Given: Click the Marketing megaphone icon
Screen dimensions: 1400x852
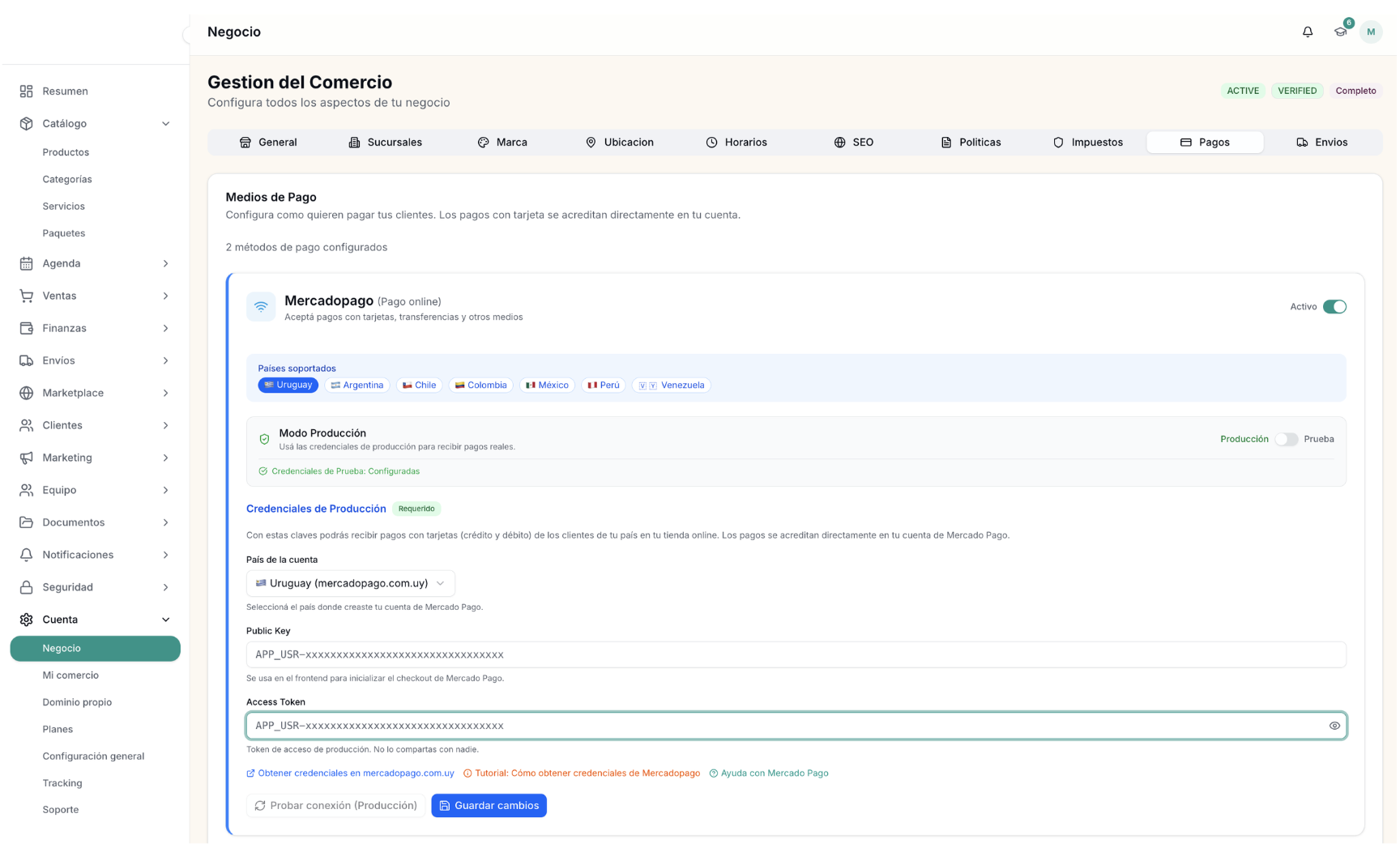Looking at the screenshot, I should [x=26, y=458].
